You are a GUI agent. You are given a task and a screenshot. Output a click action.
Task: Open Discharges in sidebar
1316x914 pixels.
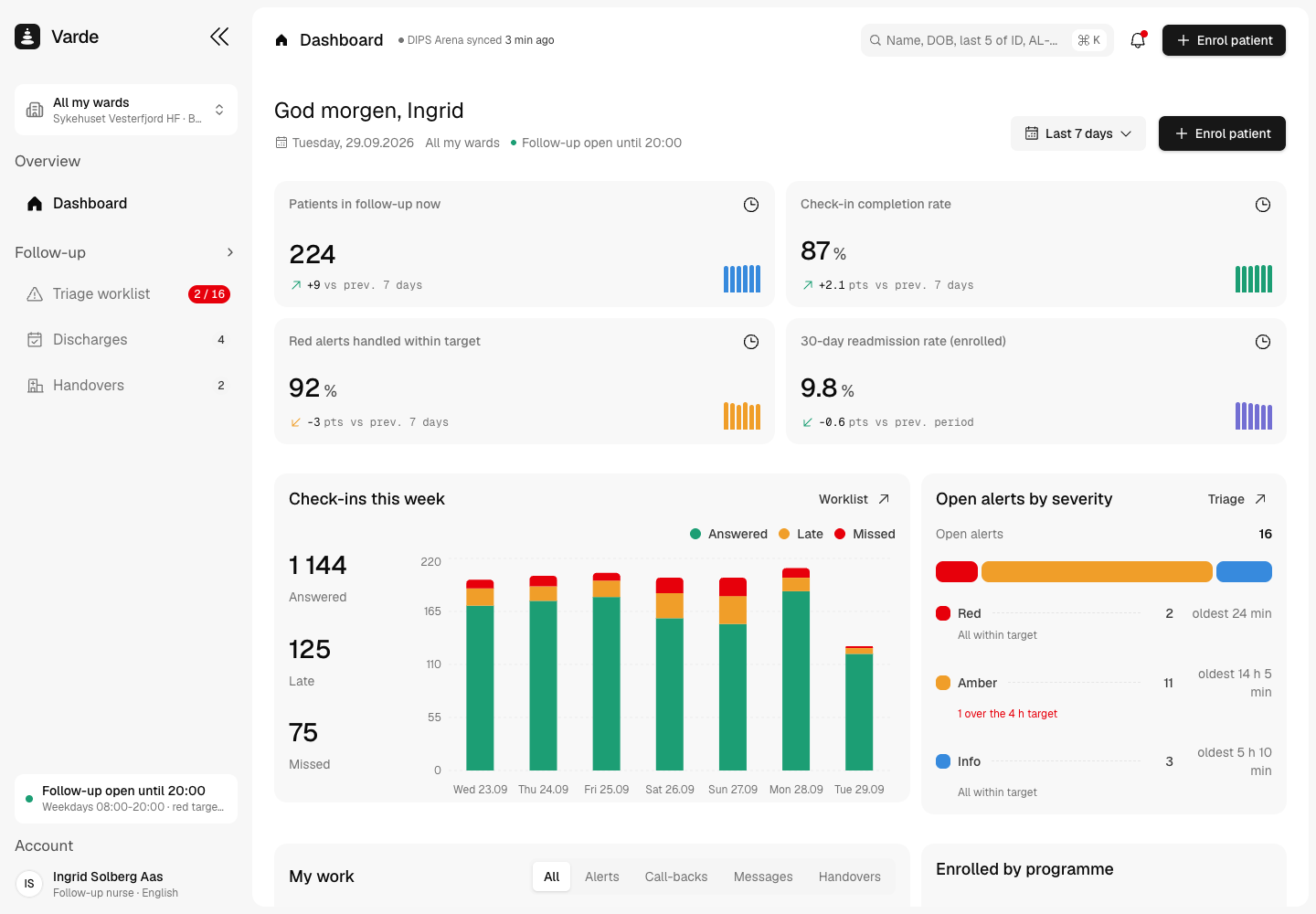(126, 340)
